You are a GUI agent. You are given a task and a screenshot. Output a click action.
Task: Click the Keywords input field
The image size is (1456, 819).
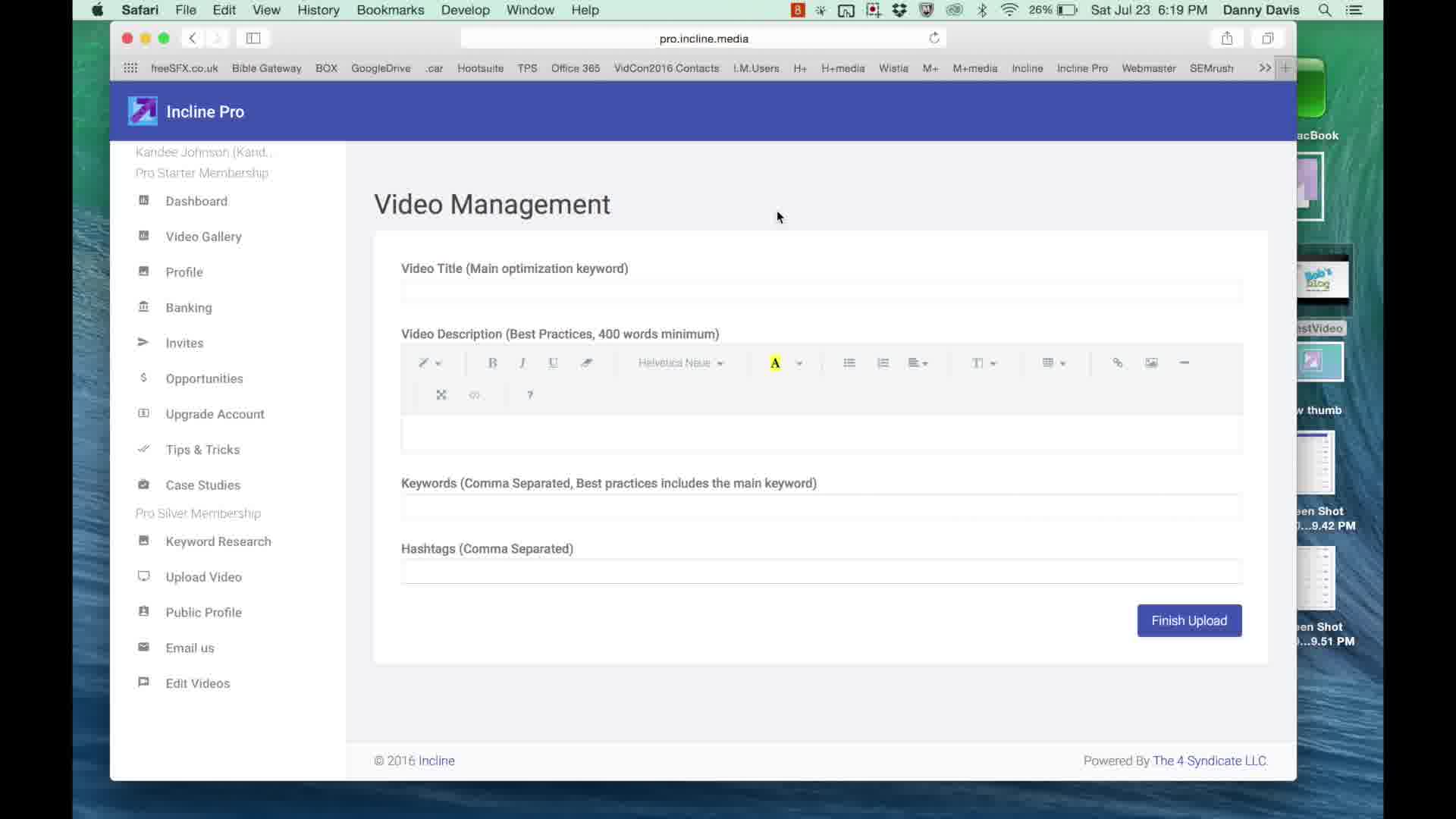click(x=821, y=507)
